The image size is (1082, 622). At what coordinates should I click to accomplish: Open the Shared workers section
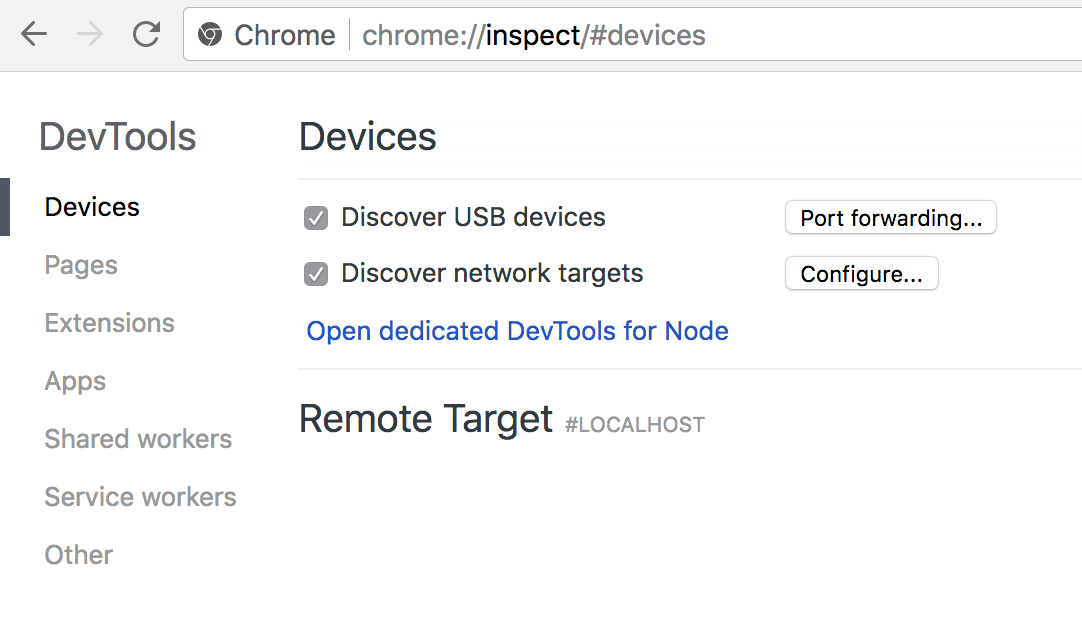point(138,439)
